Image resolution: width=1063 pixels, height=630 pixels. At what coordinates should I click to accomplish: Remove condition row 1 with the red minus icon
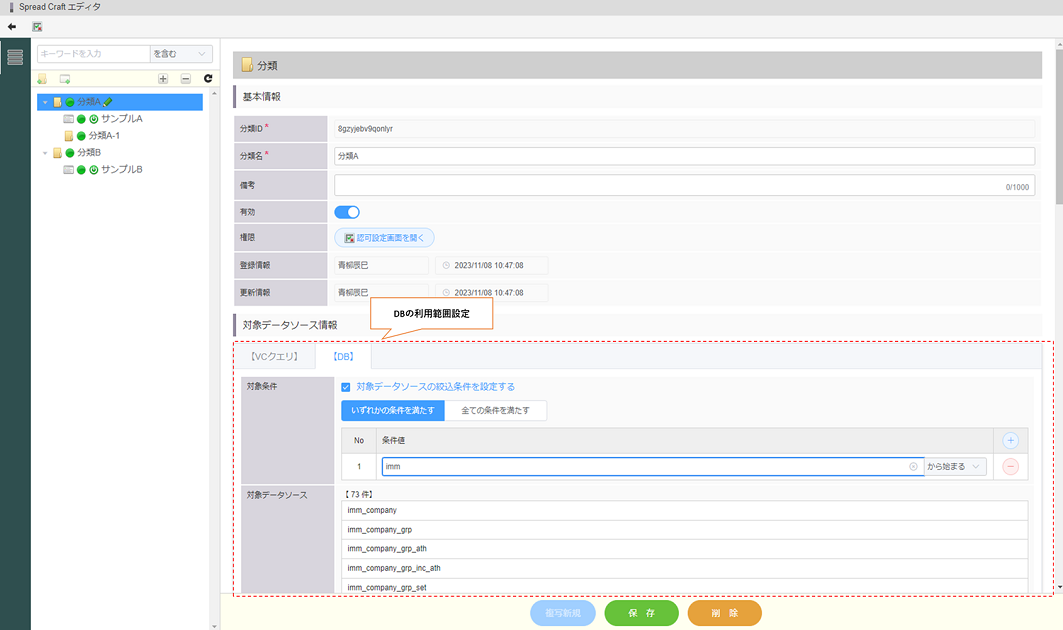pos(1010,466)
